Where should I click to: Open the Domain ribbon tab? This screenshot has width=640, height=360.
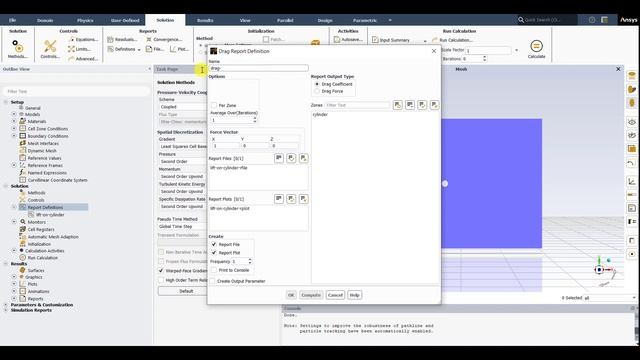(x=45, y=20)
